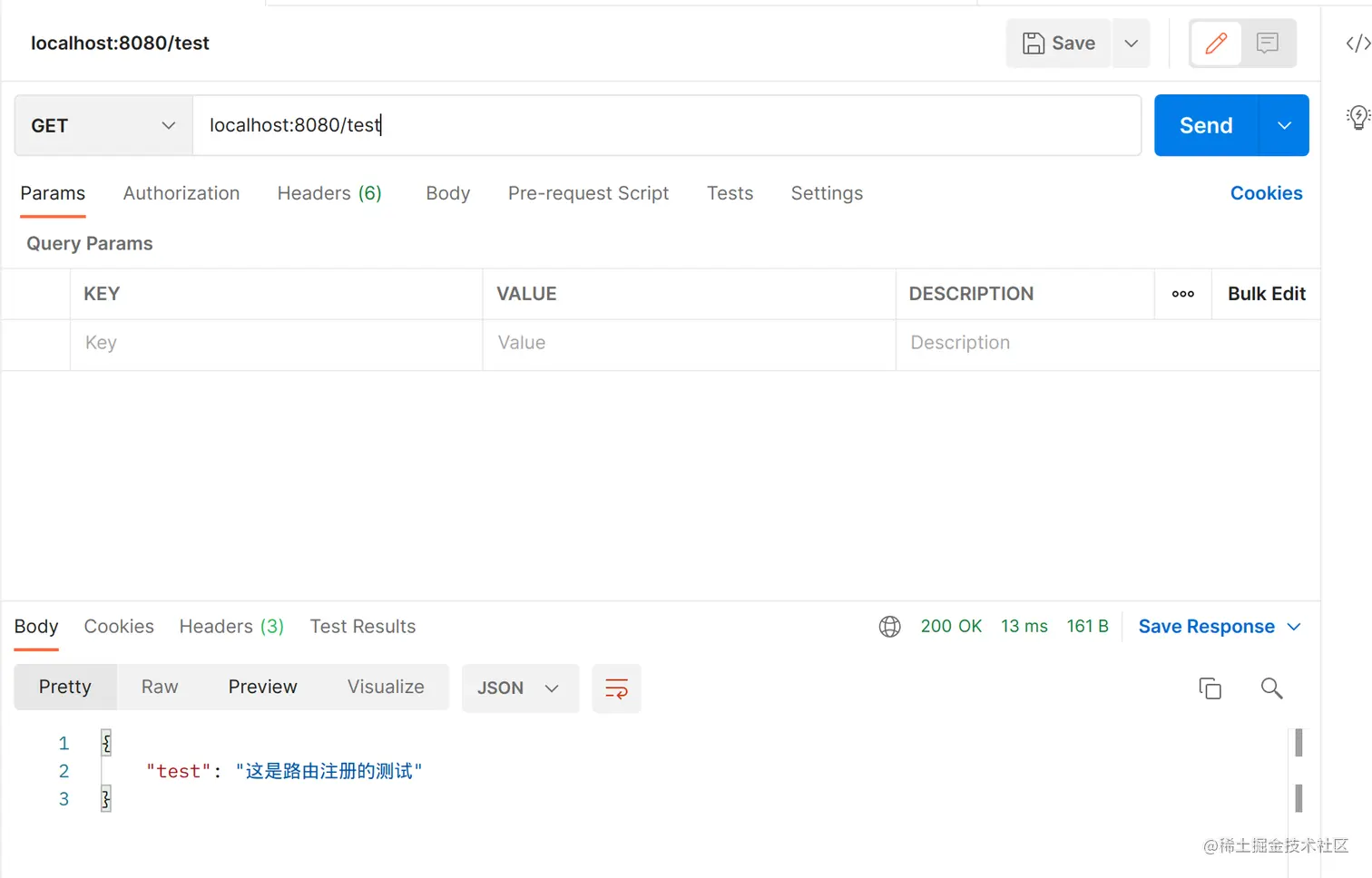Screen dimensions: 1372x878
Task: Collapse the JSON object at line 1
Action: 106,743
